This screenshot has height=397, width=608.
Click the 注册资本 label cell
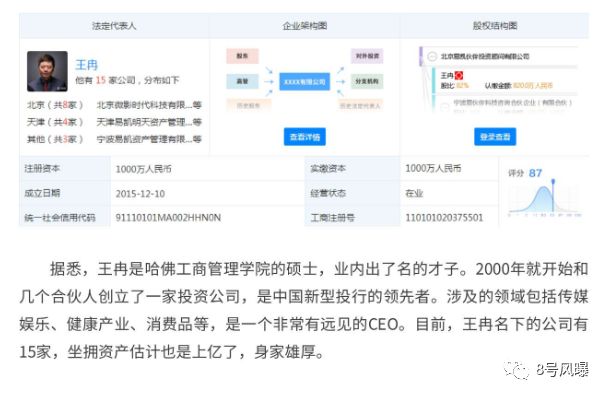(65, 169)
